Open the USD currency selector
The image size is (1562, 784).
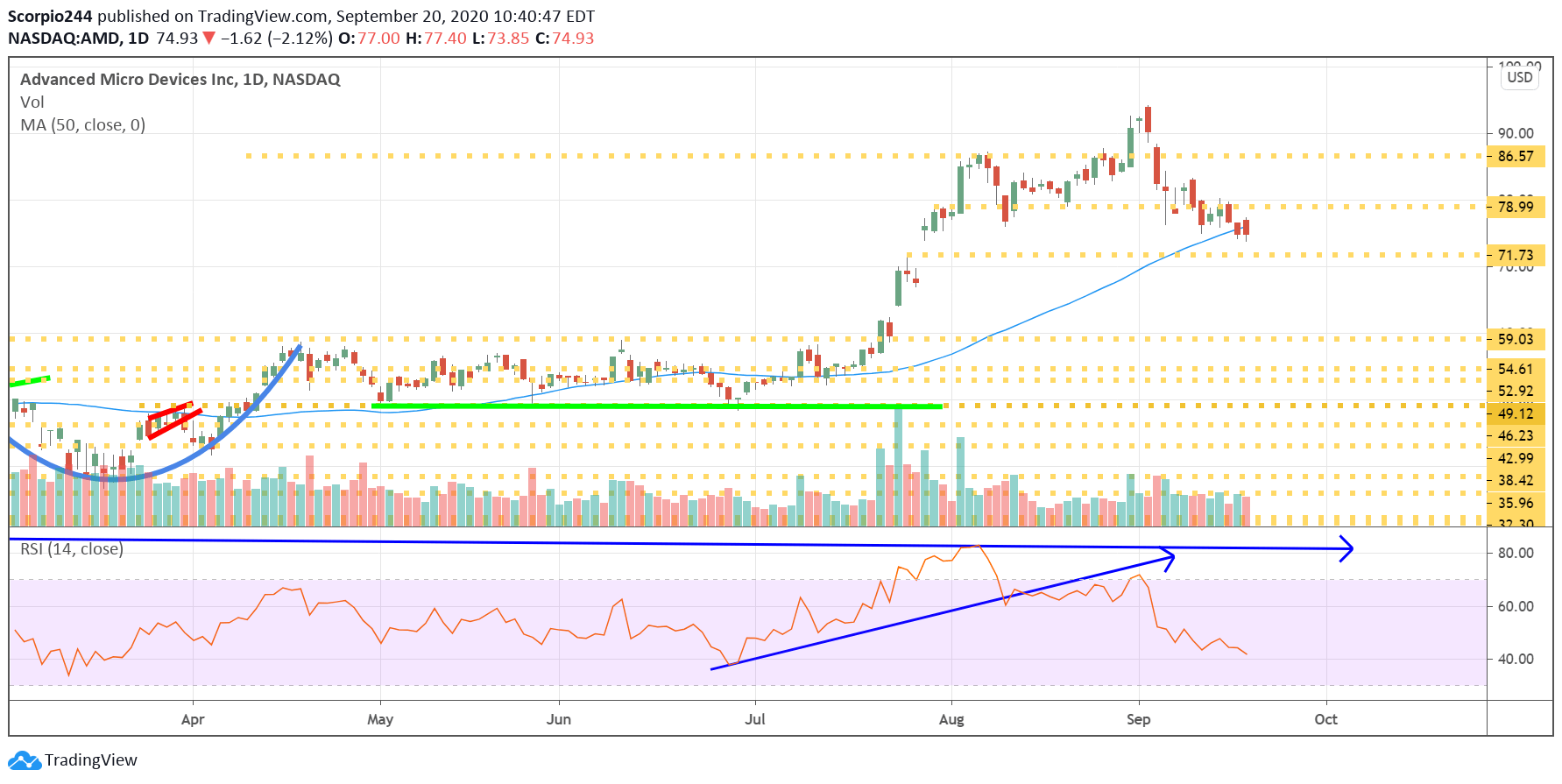tap(1520, 77)
